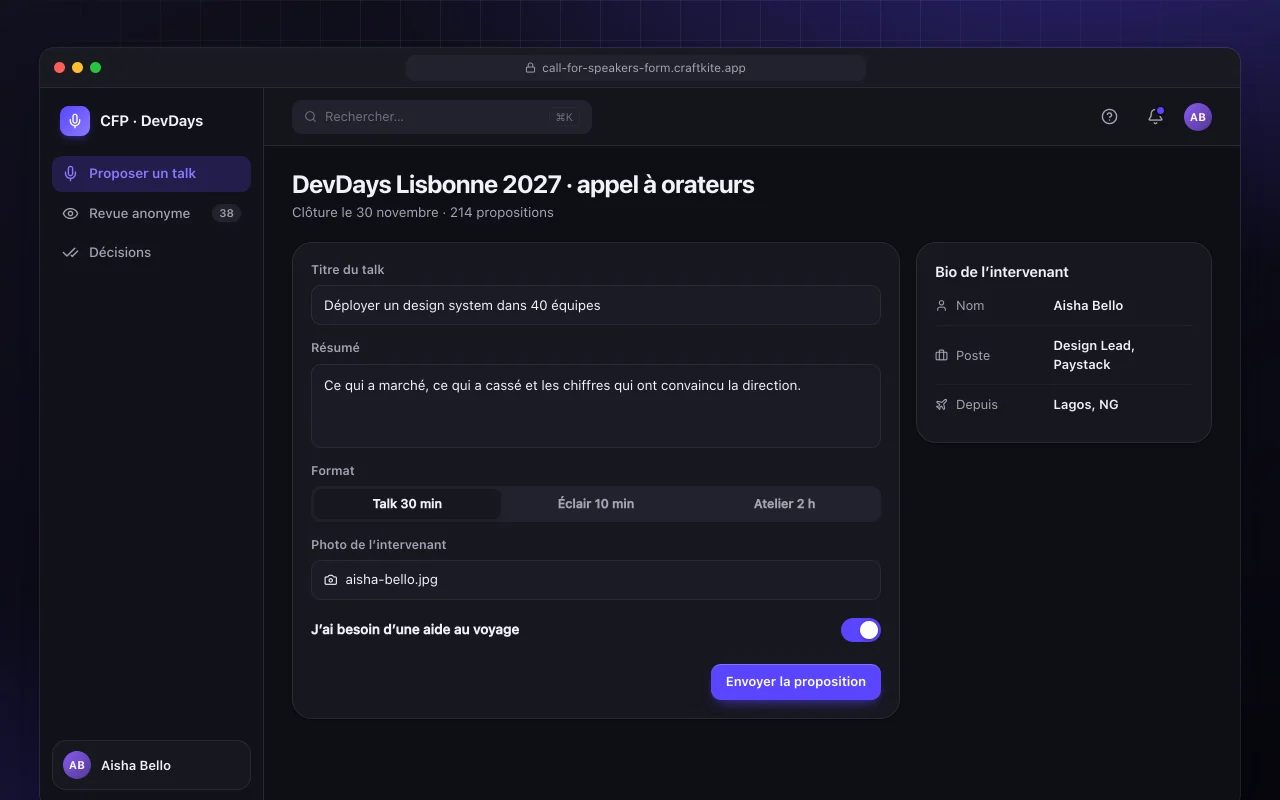
Task: Open the Revue anonyme section
Action: click(151, 213)
